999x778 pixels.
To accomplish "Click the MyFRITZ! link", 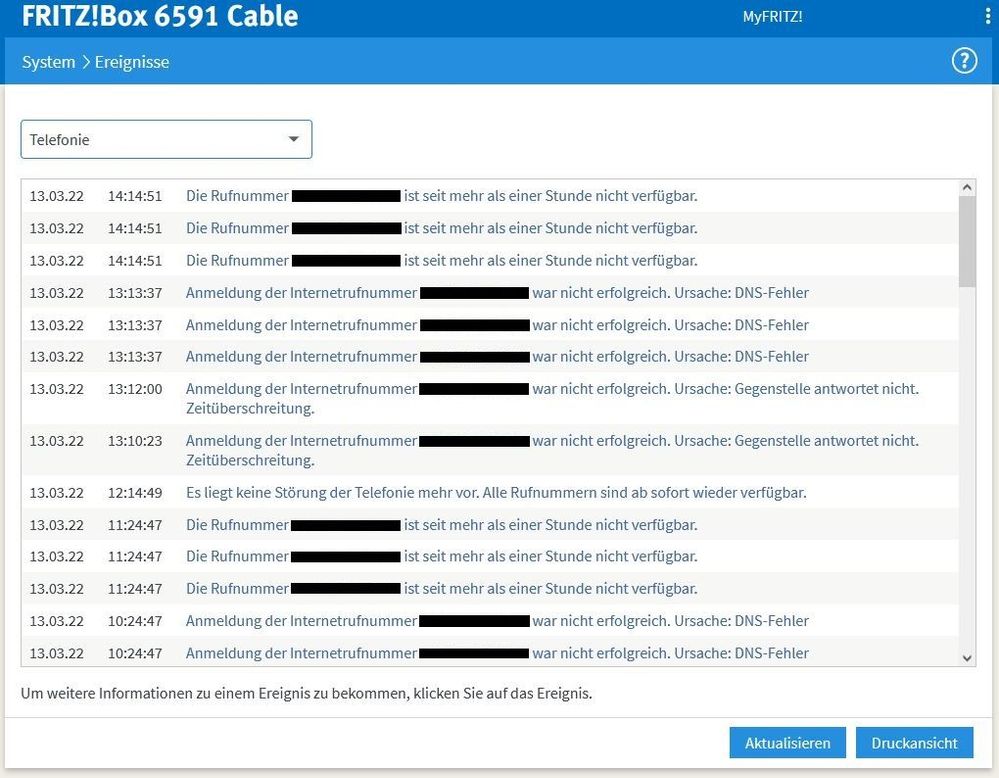I will pos(772,17).
